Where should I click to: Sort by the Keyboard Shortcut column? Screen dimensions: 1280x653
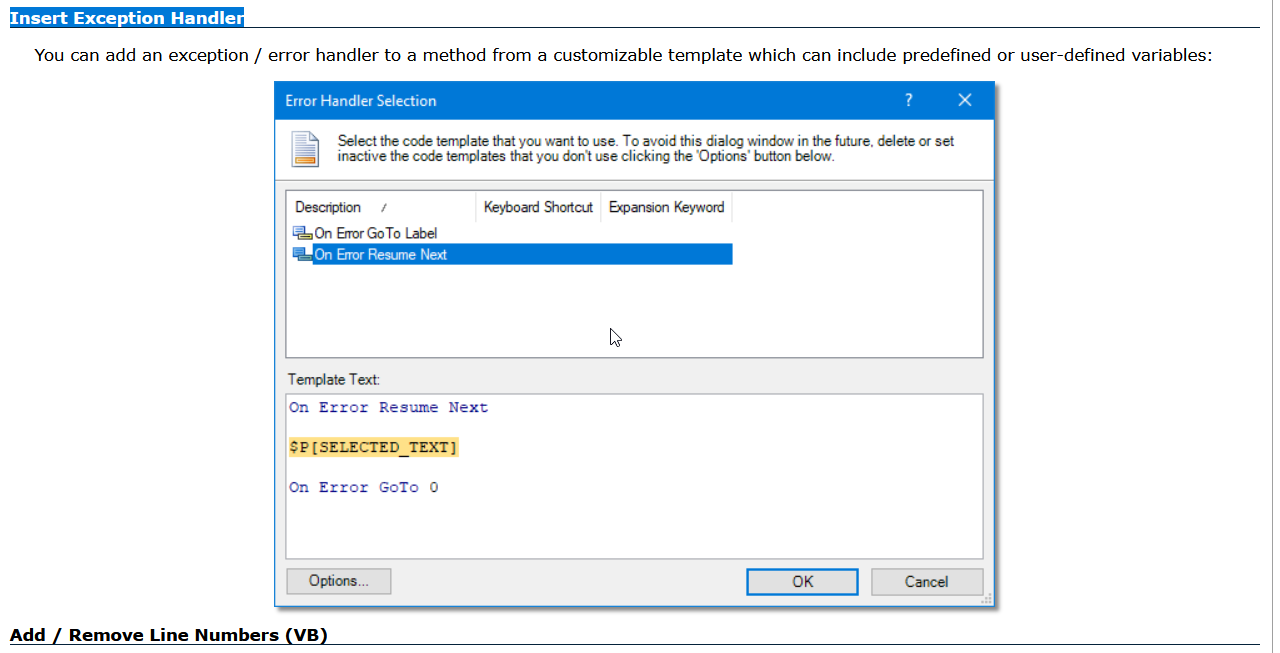click(538, 207)
